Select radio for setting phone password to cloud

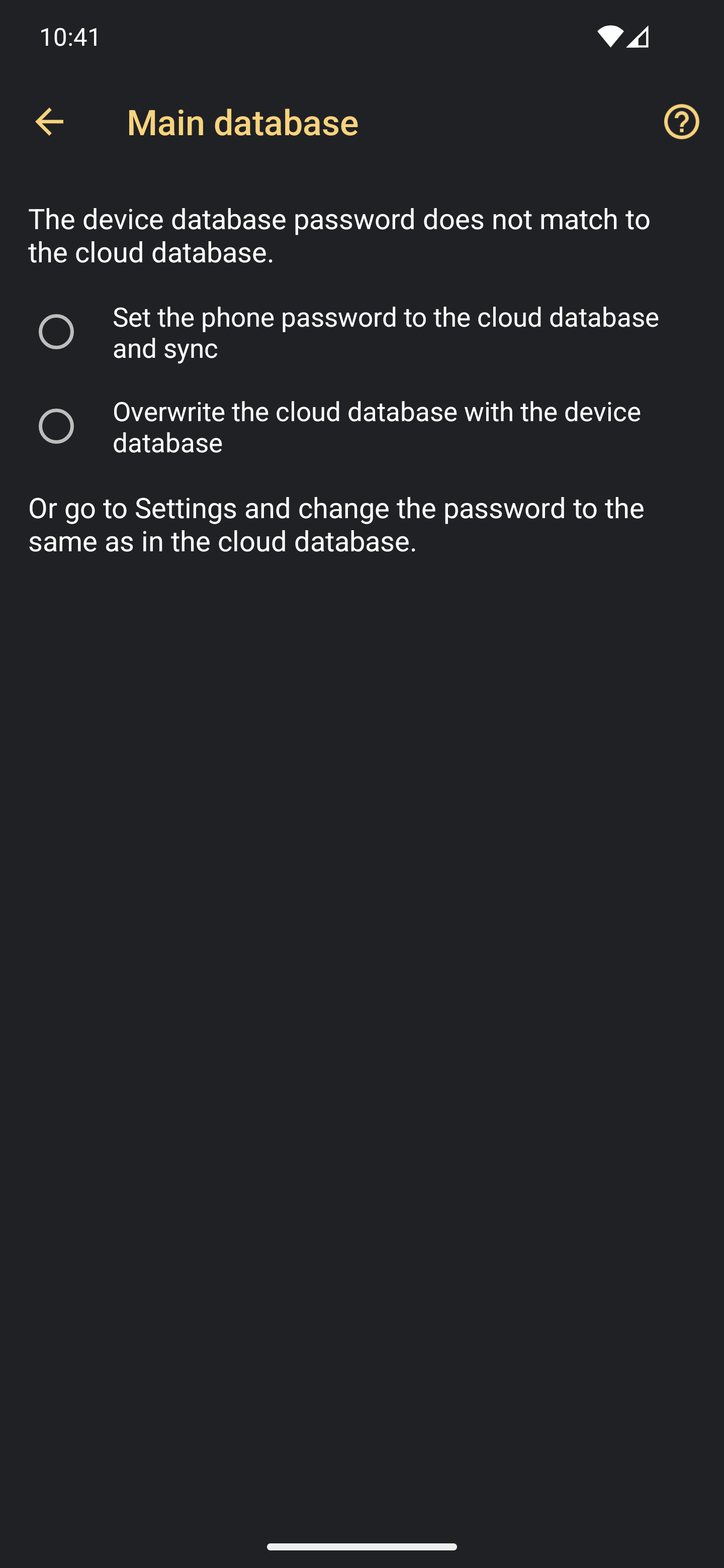pyautogui.click(x=56, y=332)
